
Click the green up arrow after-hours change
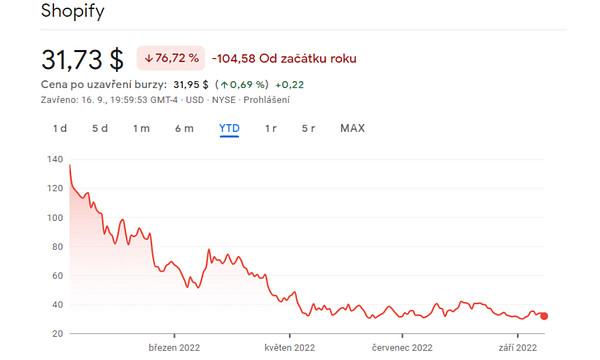click(x=242, y=85)
